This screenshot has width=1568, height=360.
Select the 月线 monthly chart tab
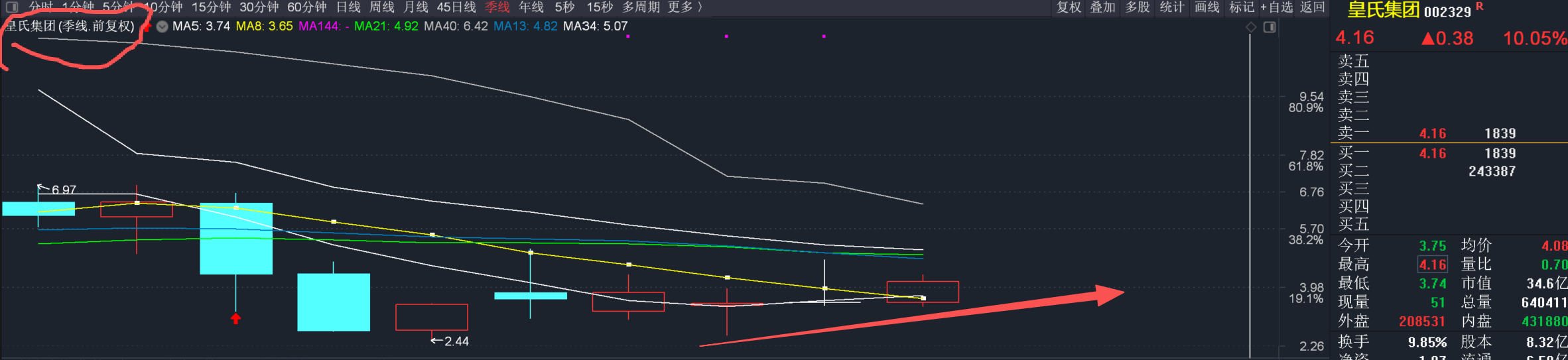click(415, 7)
